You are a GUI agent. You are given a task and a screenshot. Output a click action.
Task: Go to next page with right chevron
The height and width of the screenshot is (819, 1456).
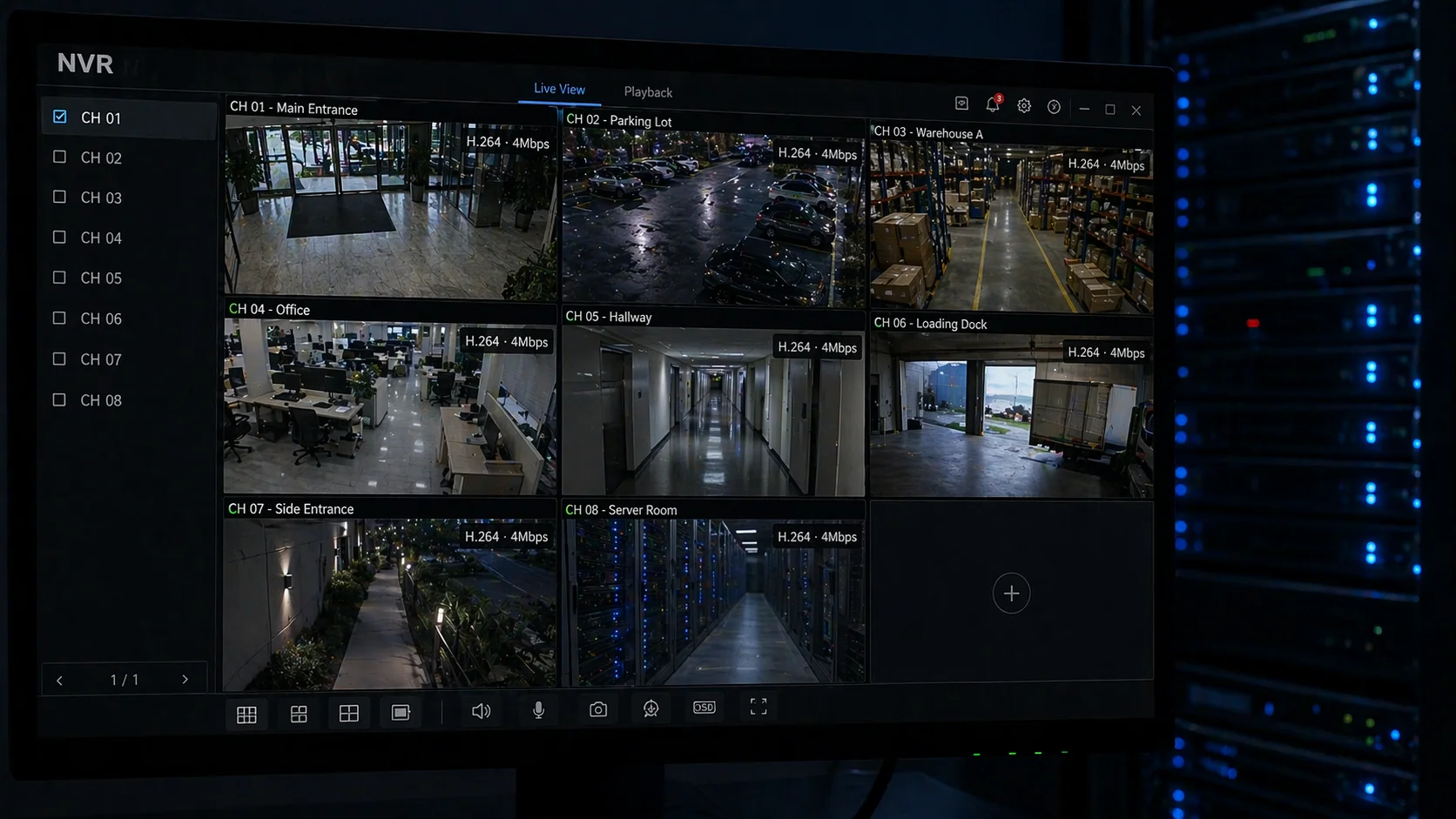tap(185, 680)
